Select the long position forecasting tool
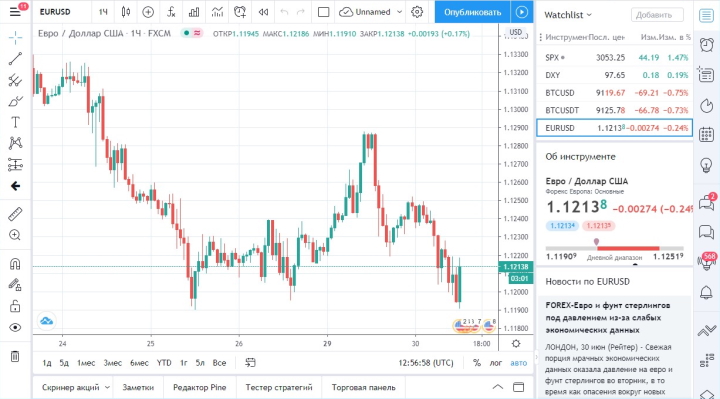The width and height of the screenshot is (720, 399). click(x=15, y=164)
